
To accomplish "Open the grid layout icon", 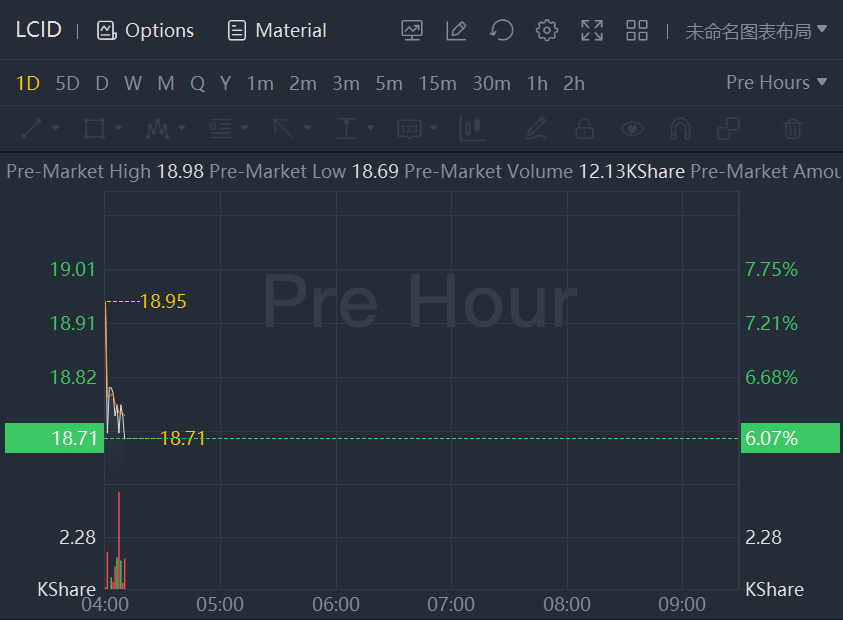I will (x=637, y=30).
